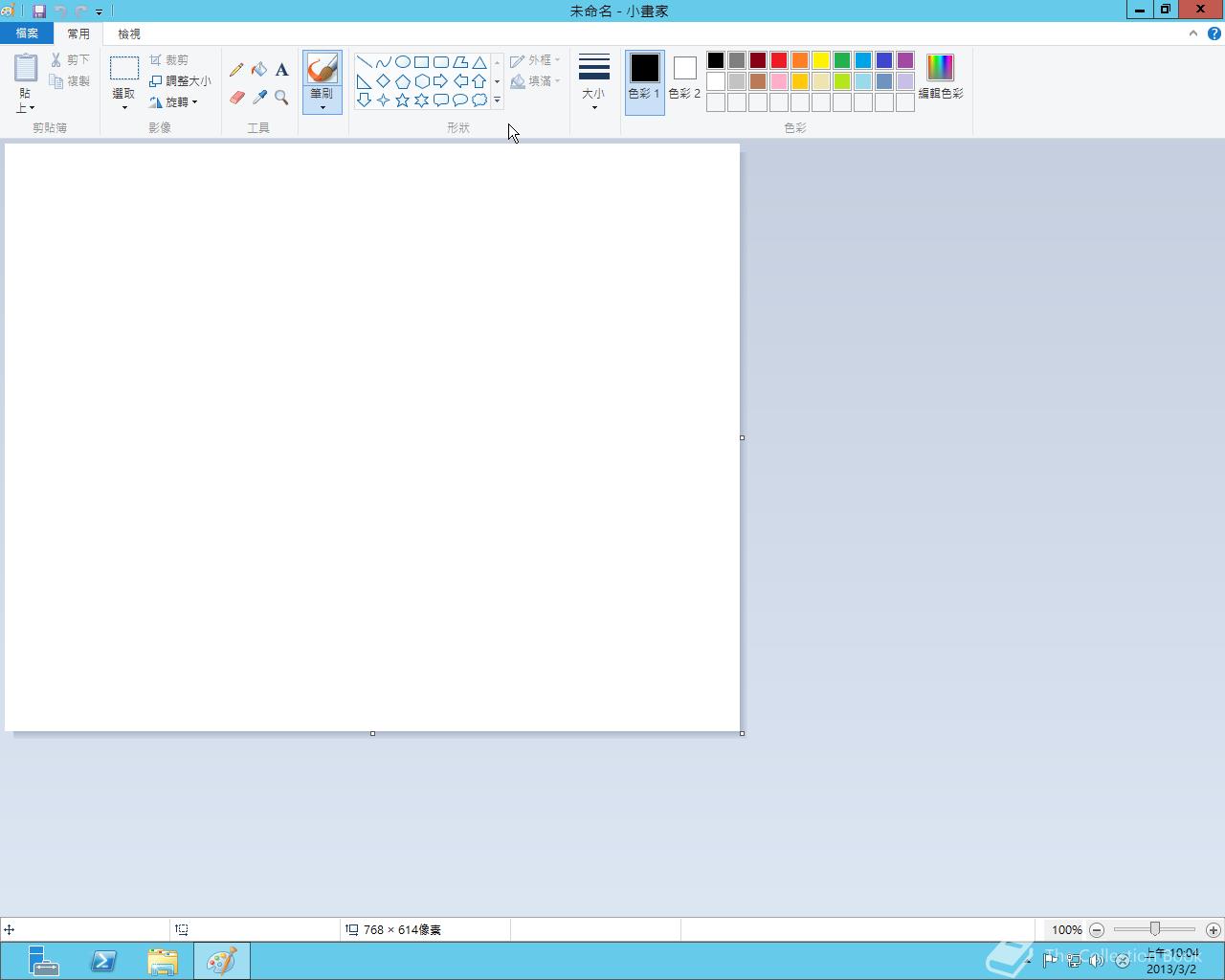Pick the green color swatch
This screenshot has width=1225, height=980.
point(842,60)
